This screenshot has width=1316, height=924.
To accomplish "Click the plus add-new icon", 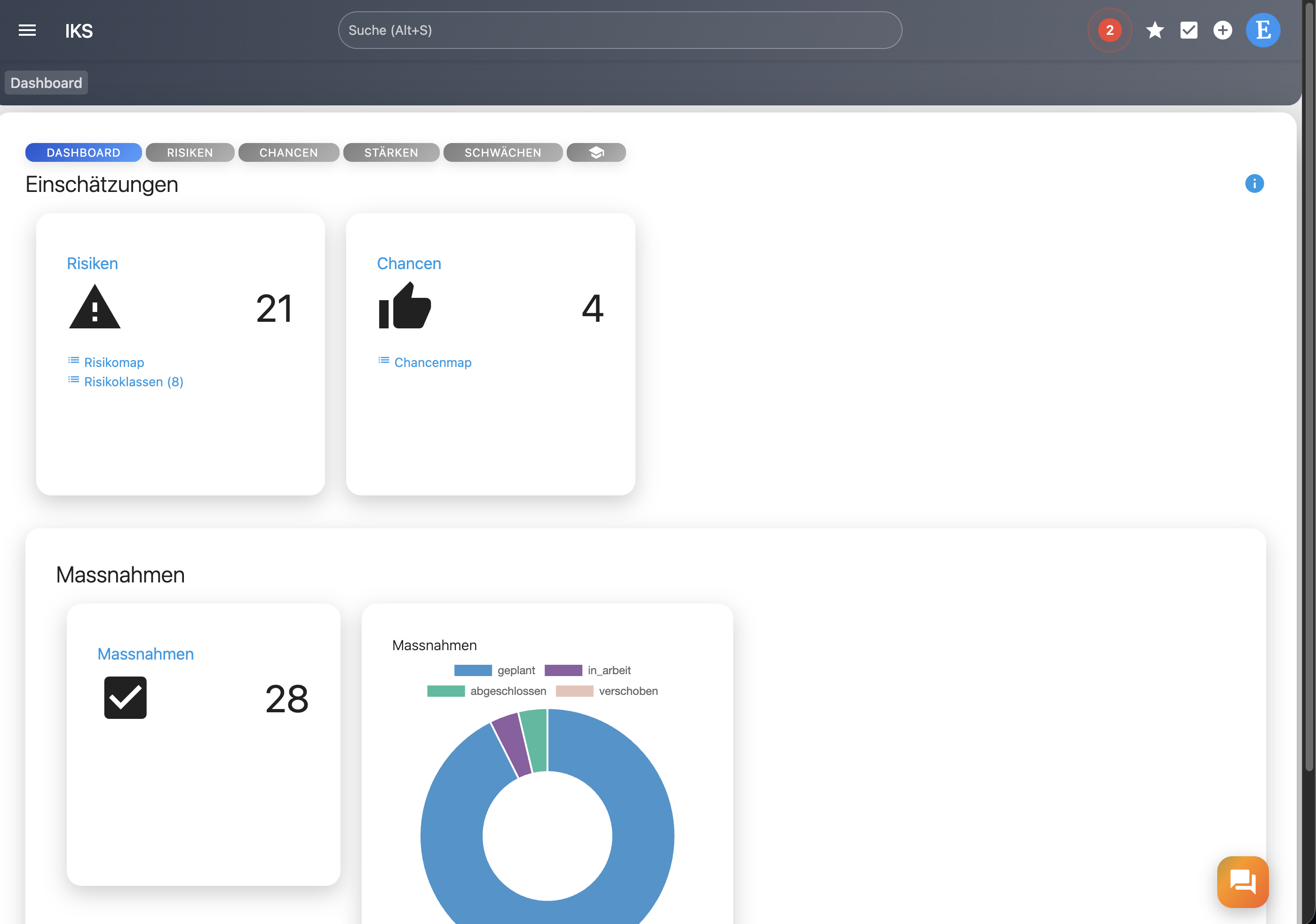I will click(1222, 31).
